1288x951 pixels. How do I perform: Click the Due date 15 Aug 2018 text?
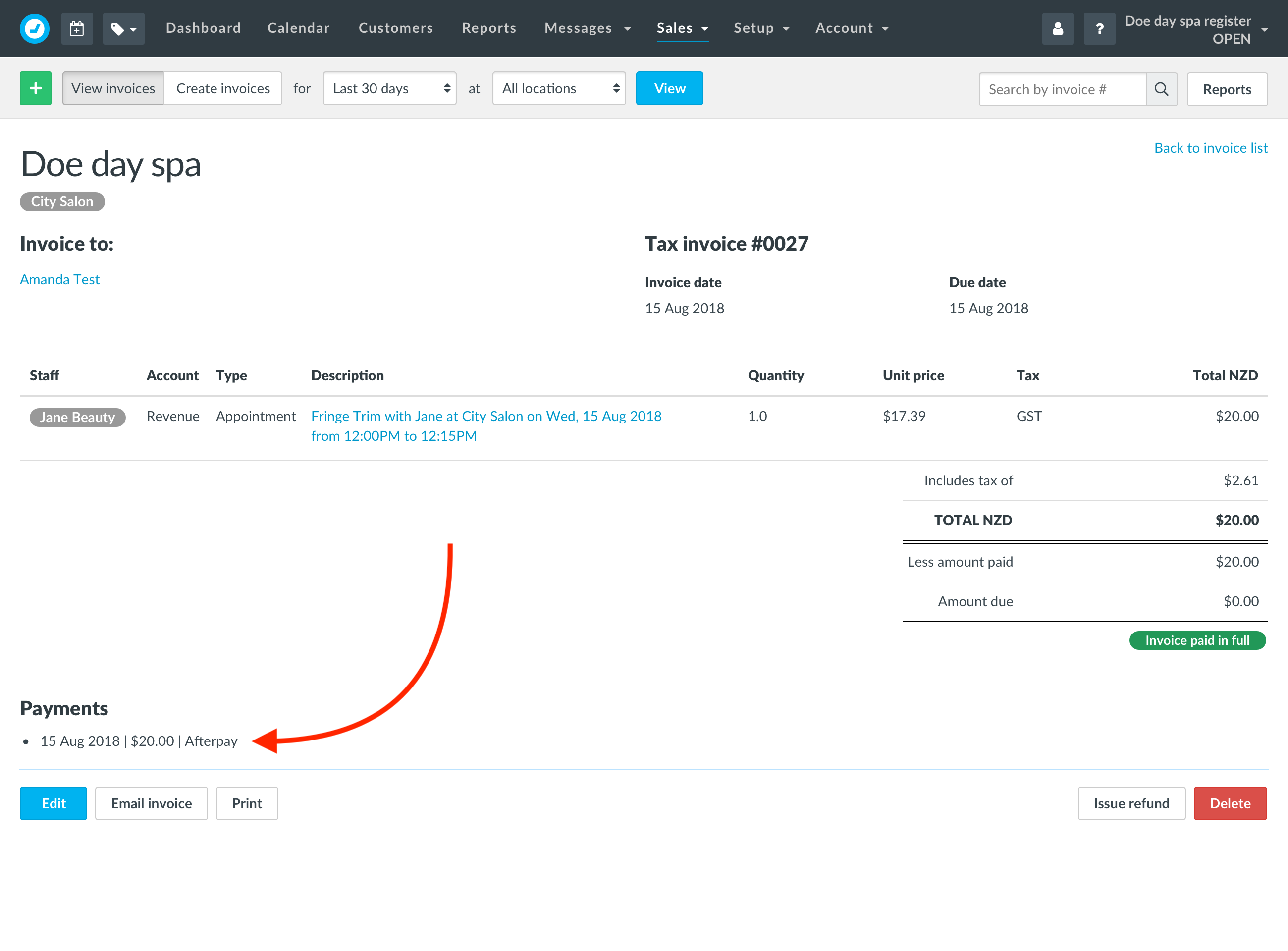pyautogui.click(x=989, y=308)
